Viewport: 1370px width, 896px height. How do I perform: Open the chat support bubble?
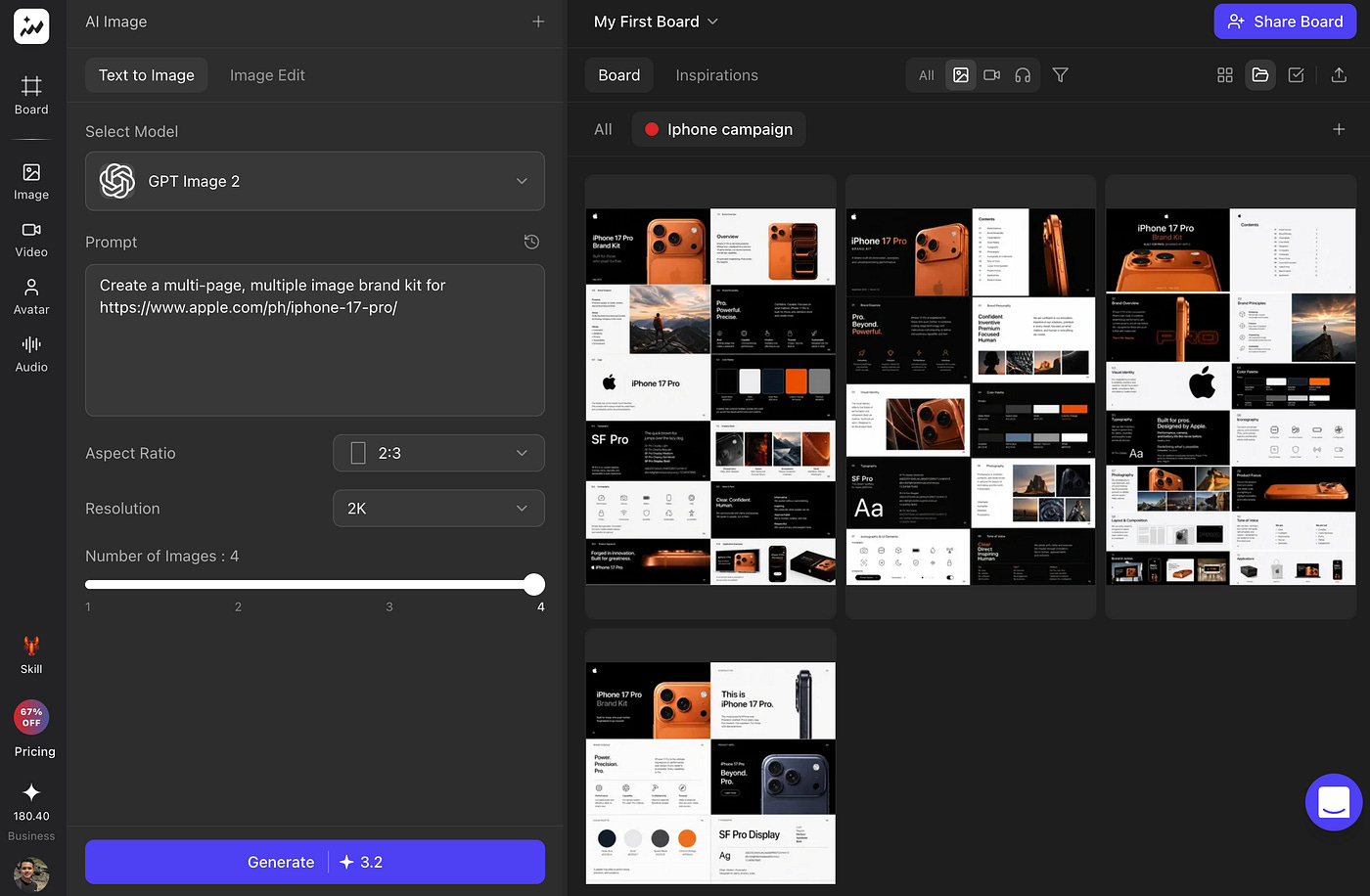click(x=1334, y=802)
